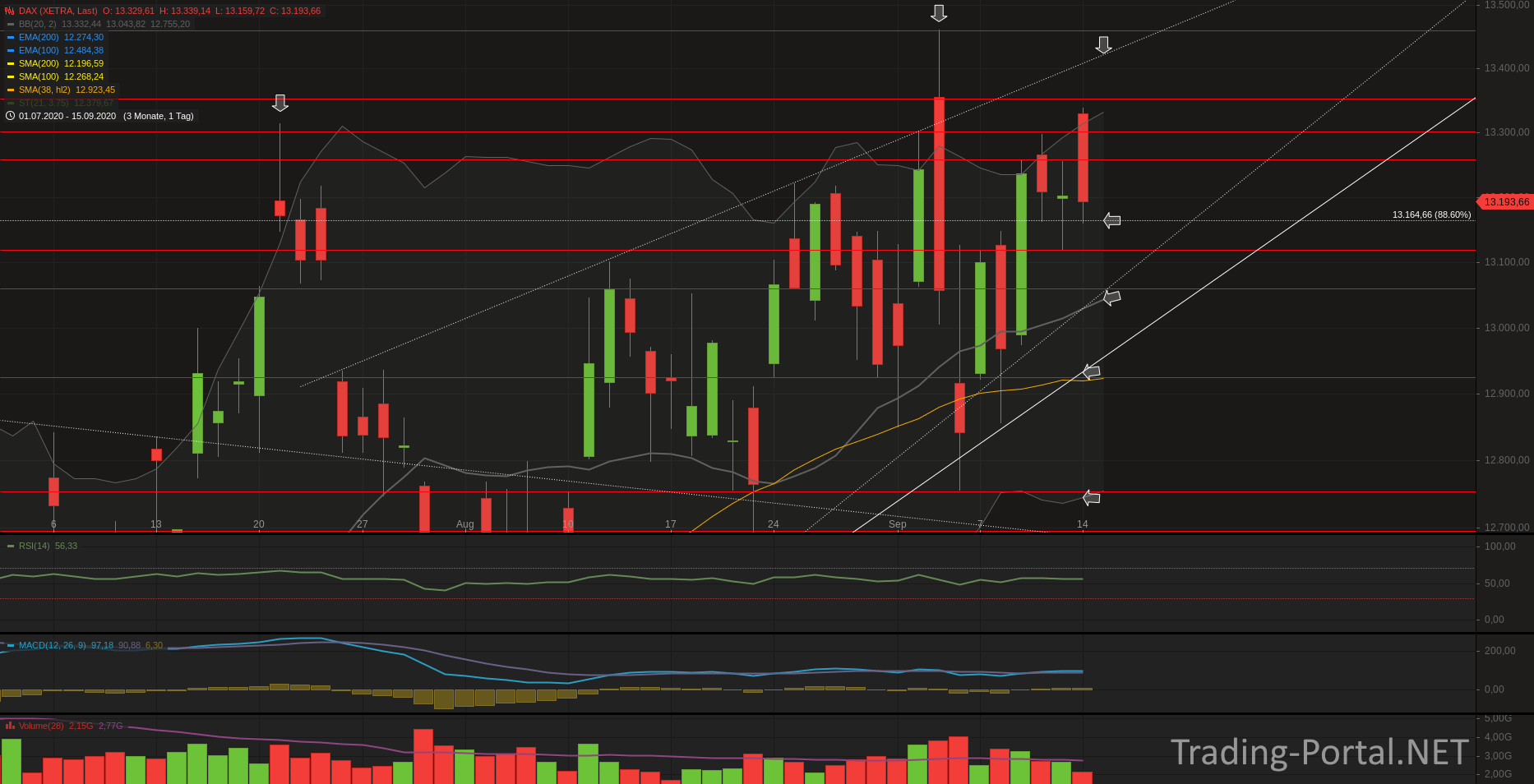Click the SMA(200) yellow color marker
The width and height of the screenshot is (1534, 784).
pyautogui.click(x=11, y=64)
